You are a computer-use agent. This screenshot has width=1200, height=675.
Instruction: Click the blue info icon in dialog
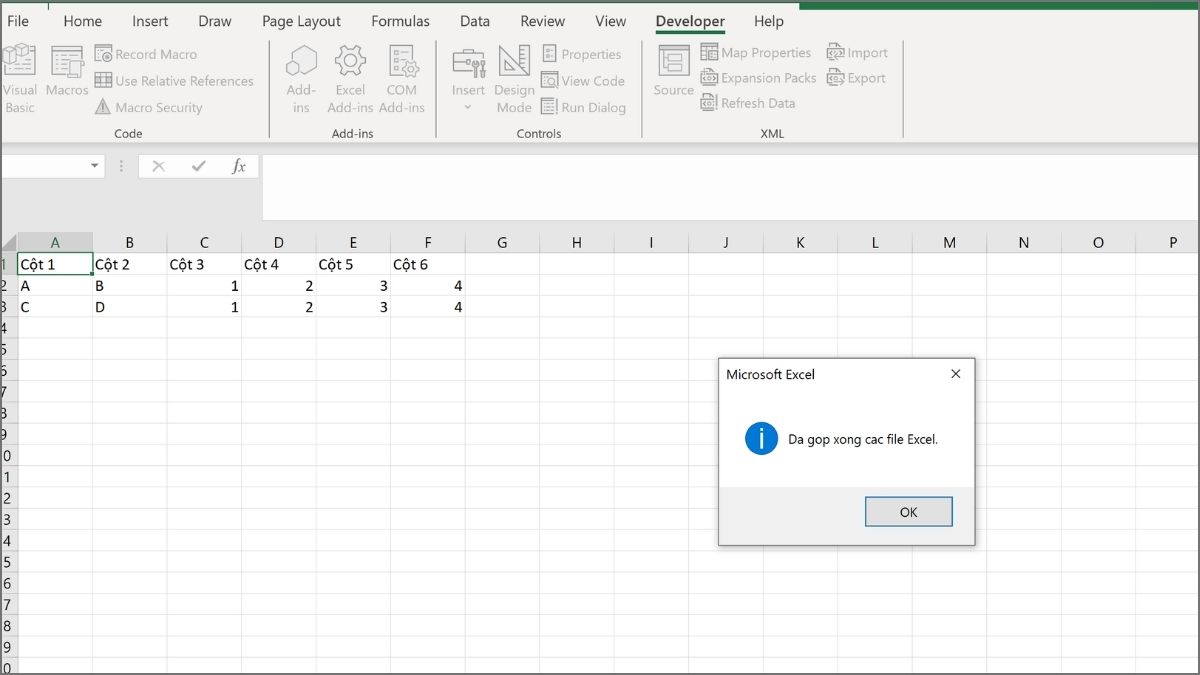tap(761, 438)
